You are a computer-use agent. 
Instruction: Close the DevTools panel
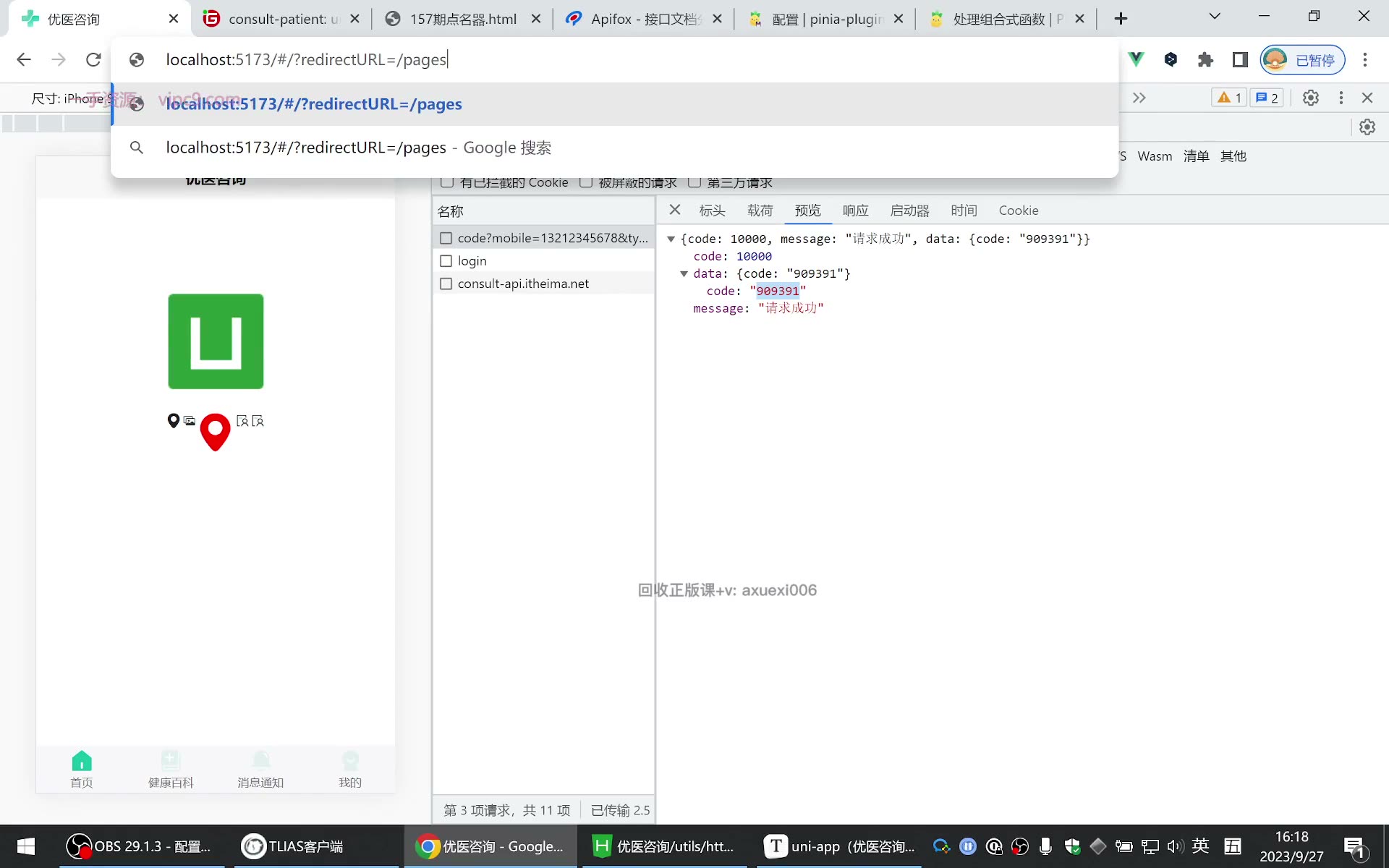(1367, 98)
